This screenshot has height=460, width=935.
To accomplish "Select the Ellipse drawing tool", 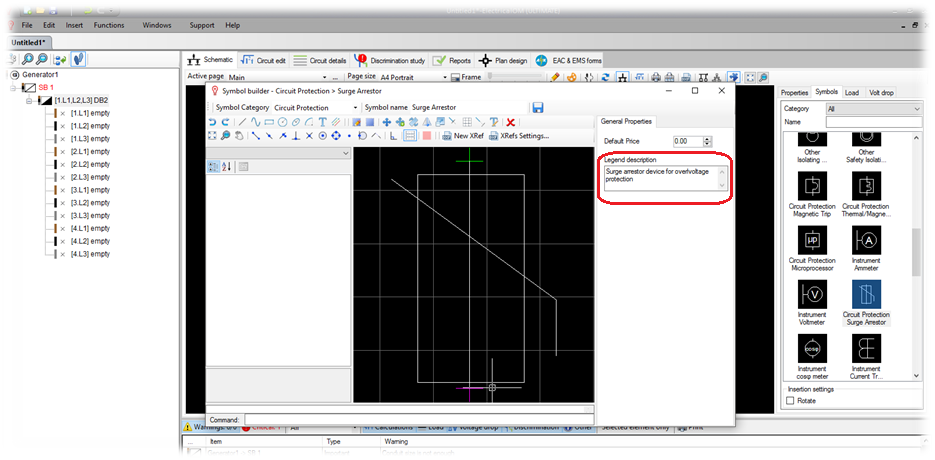I will coord(296,122).
